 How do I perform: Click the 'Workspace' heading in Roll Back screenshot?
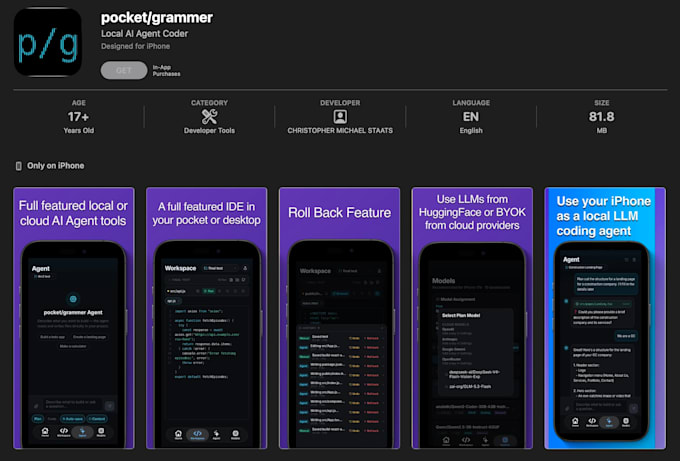coord(315,271)
